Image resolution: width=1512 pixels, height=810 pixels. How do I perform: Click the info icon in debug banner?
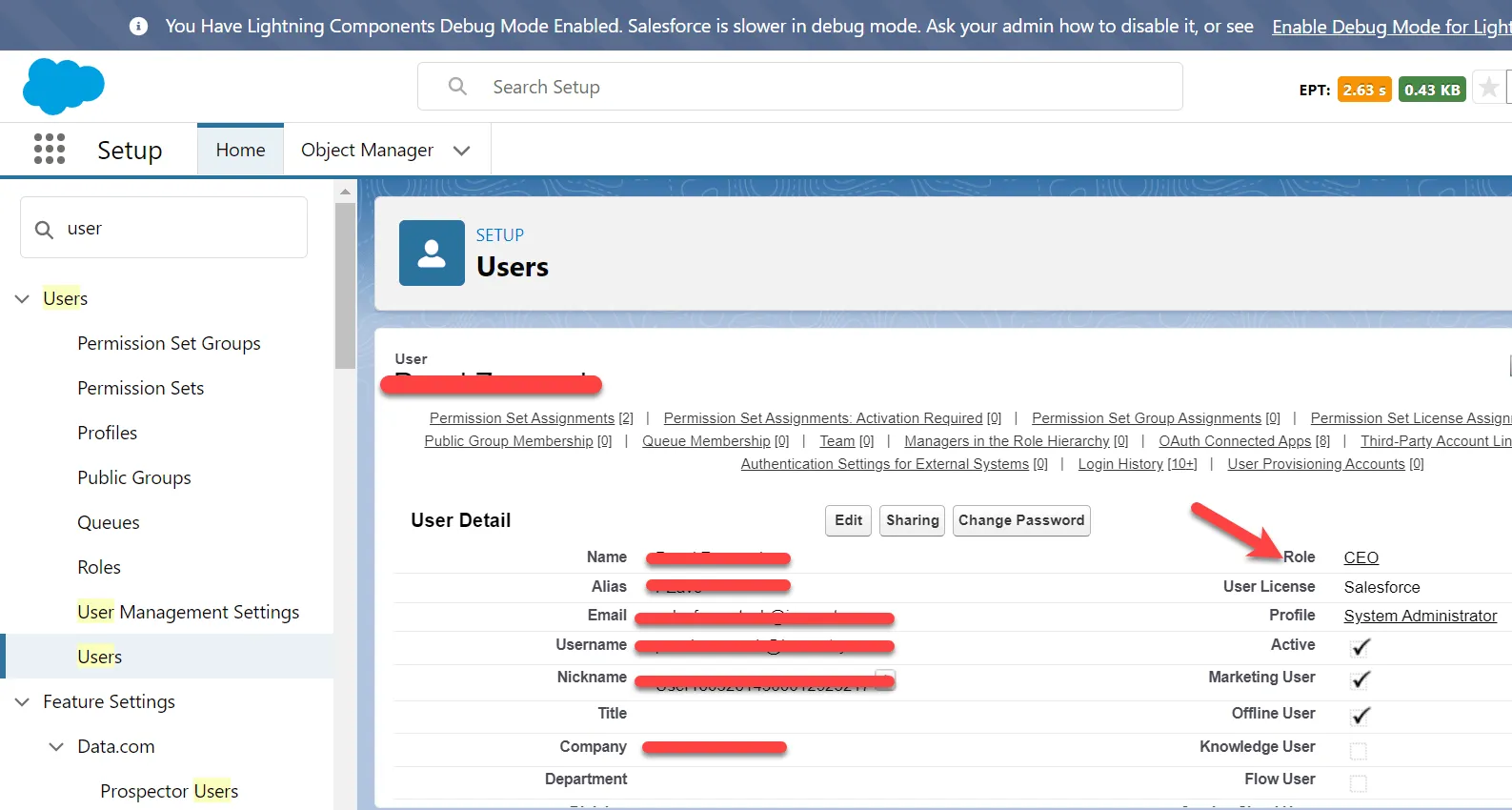click(139, 26)
